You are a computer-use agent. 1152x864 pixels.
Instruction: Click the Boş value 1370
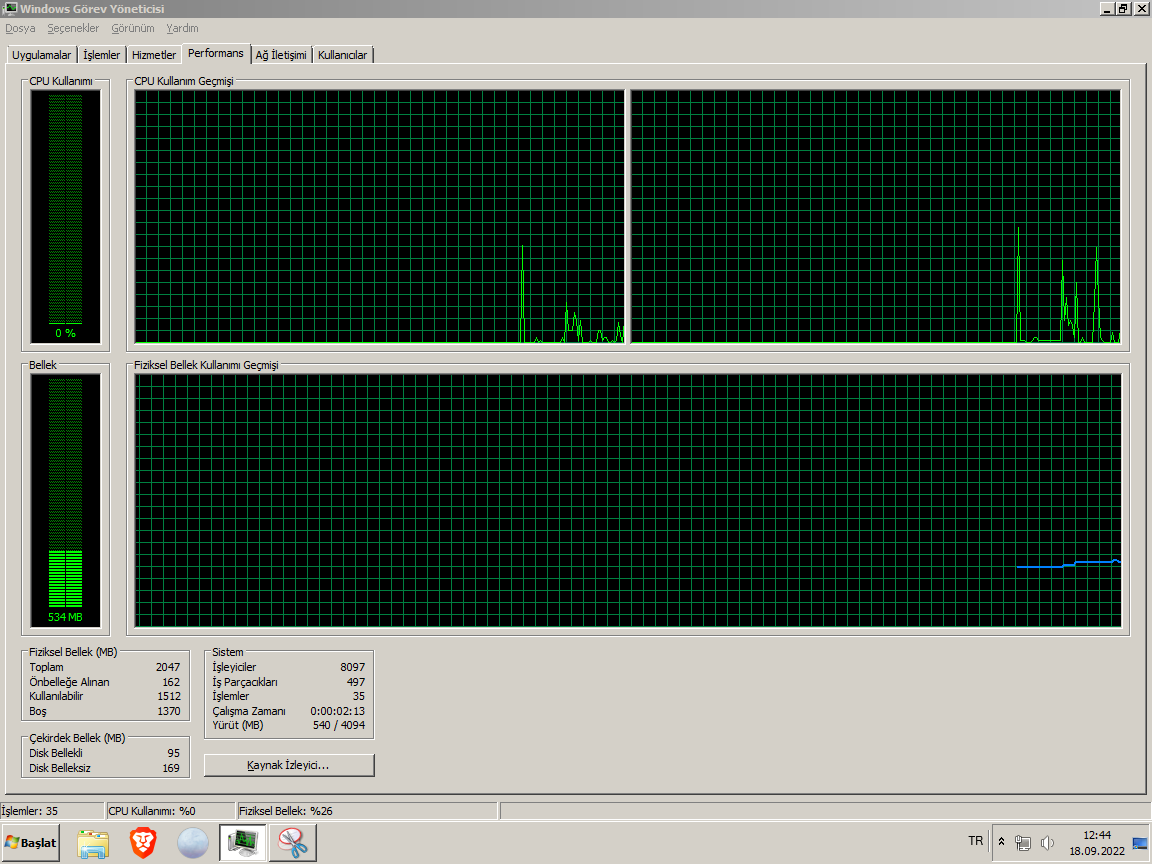coord(168,711)
